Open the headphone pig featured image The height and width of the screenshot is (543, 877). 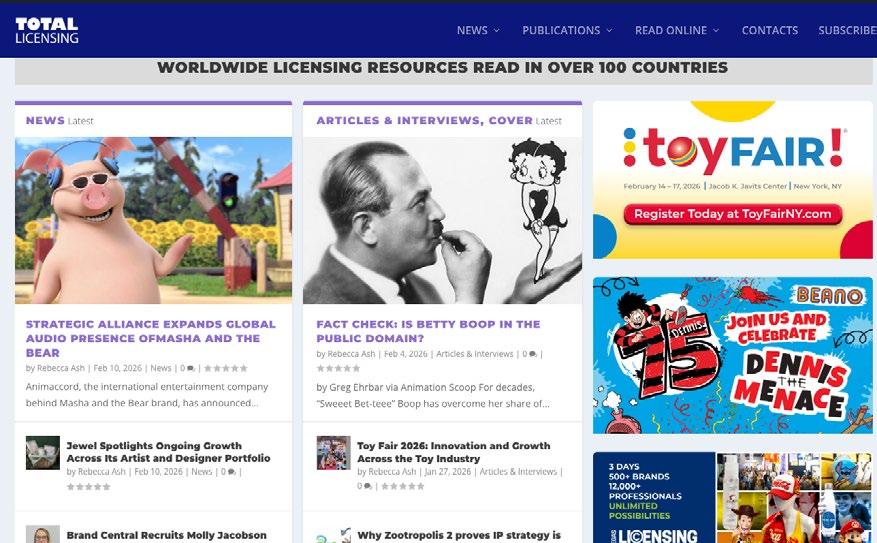click(153, 220)
